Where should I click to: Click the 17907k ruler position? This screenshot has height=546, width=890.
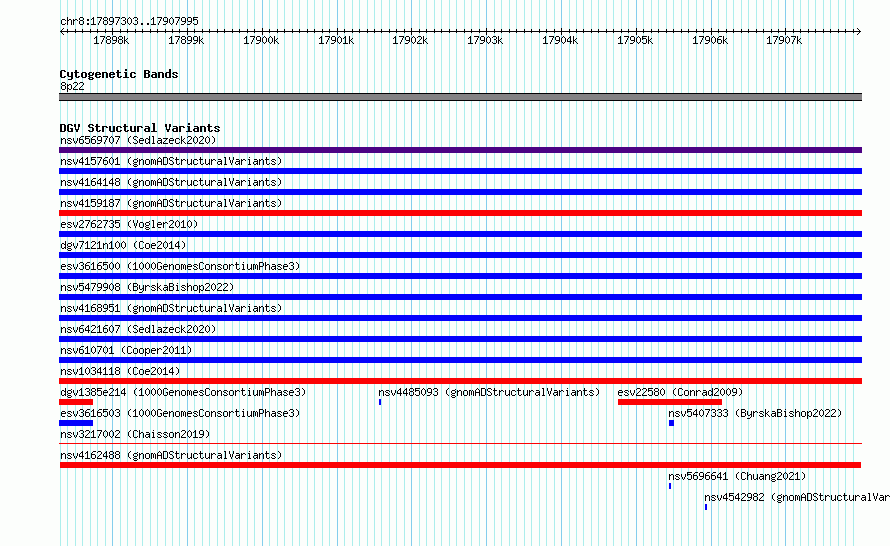click(784, 40)
